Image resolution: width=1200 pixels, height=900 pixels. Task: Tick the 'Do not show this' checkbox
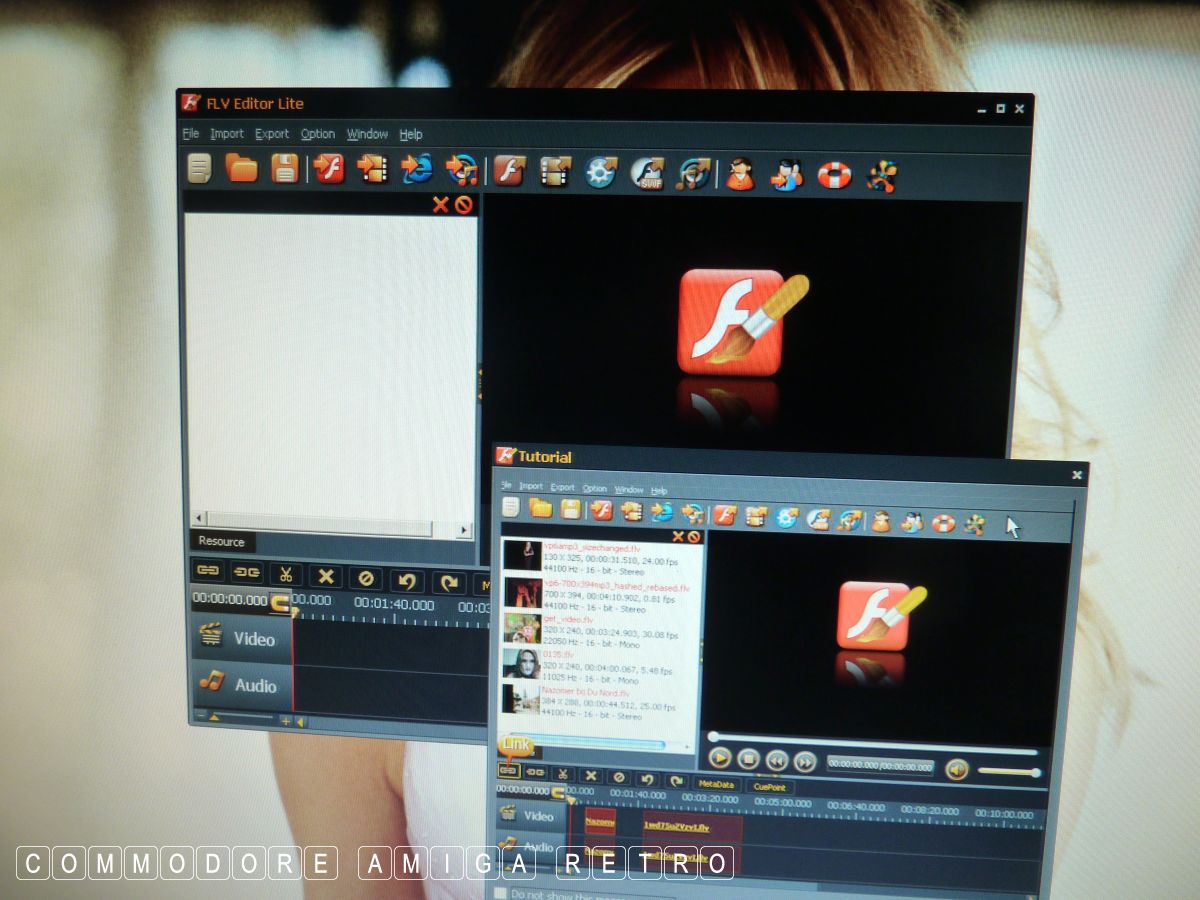(500, 892)
